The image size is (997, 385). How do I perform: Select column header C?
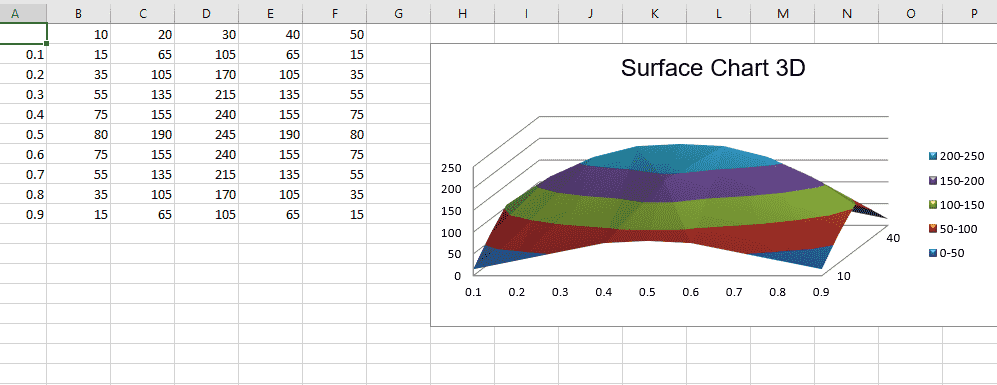(x=142, y=12)
